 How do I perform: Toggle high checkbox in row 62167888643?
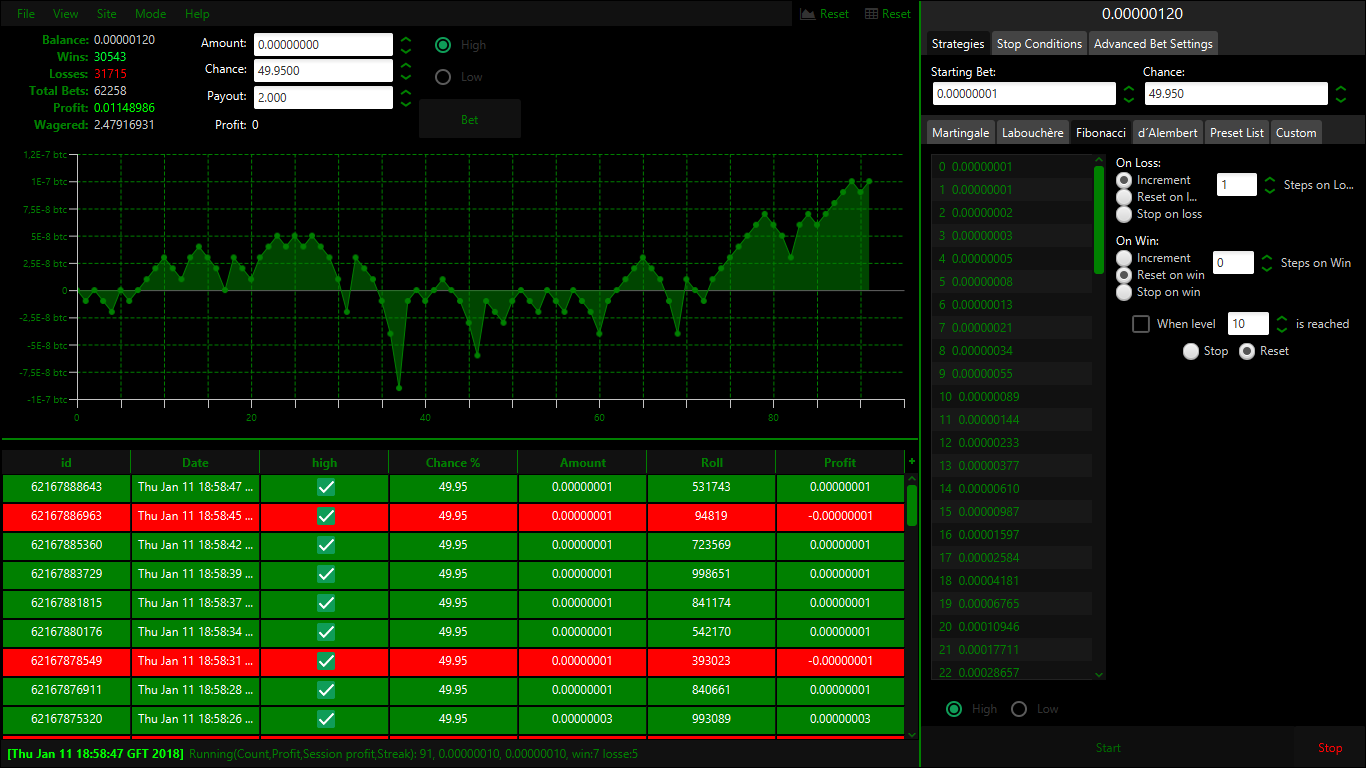325,487
